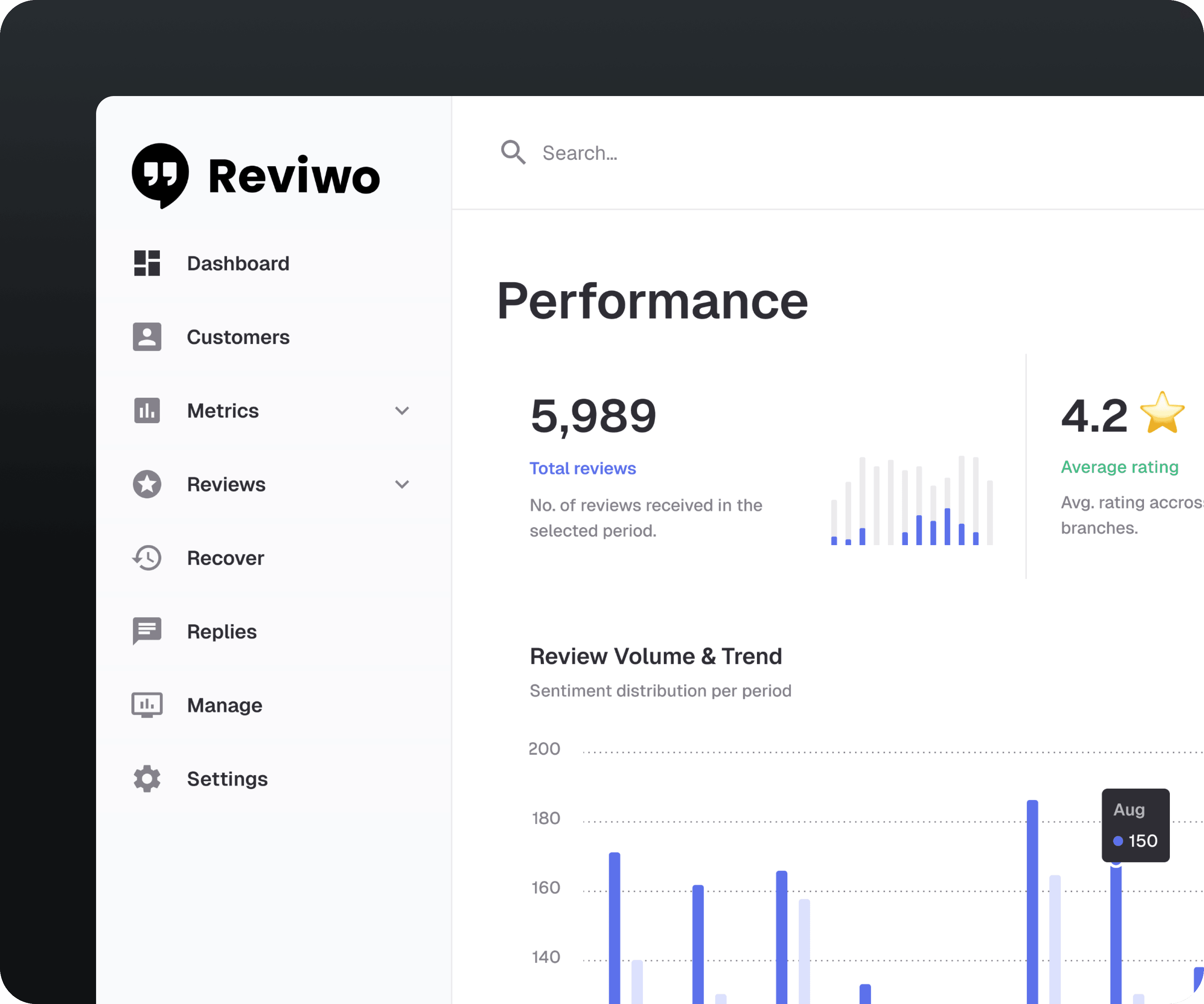Open the Settings page label
This screenshot has height=1004, width=1204.
[227, 778]
